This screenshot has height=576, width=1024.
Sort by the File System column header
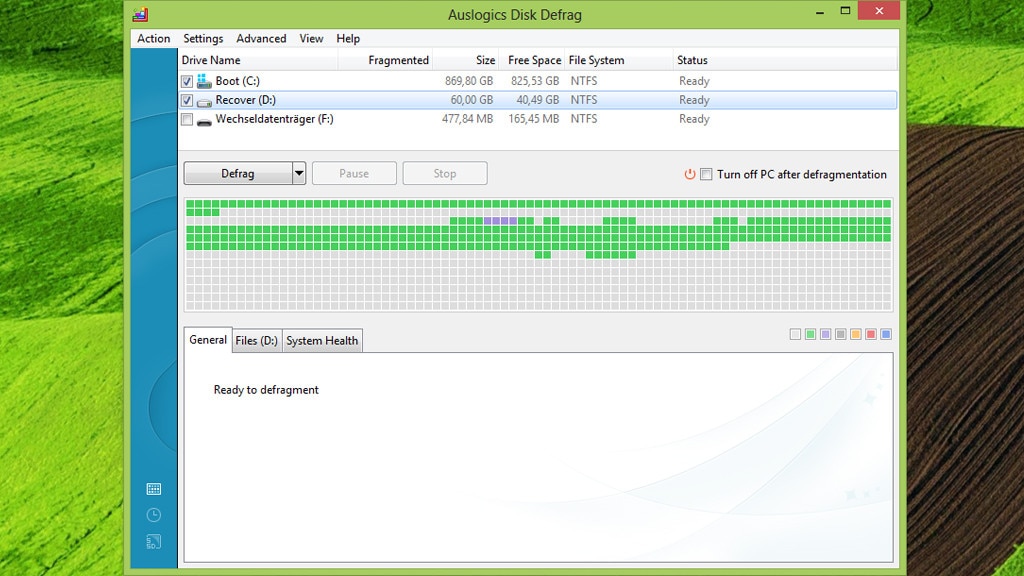tap(618, 60)
